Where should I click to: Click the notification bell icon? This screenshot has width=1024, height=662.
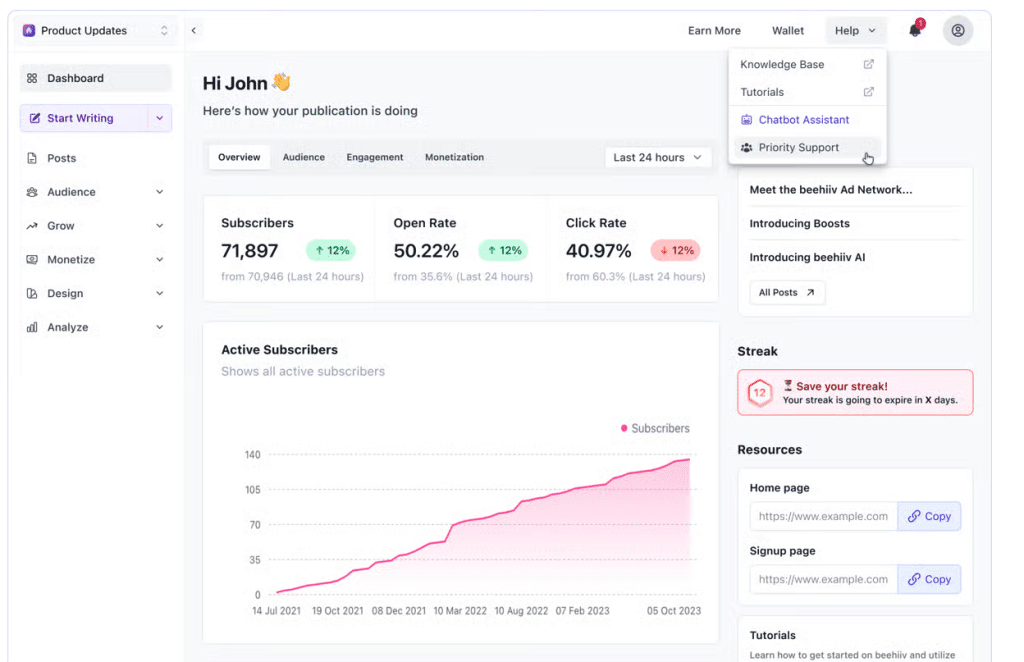click(915, 30)
